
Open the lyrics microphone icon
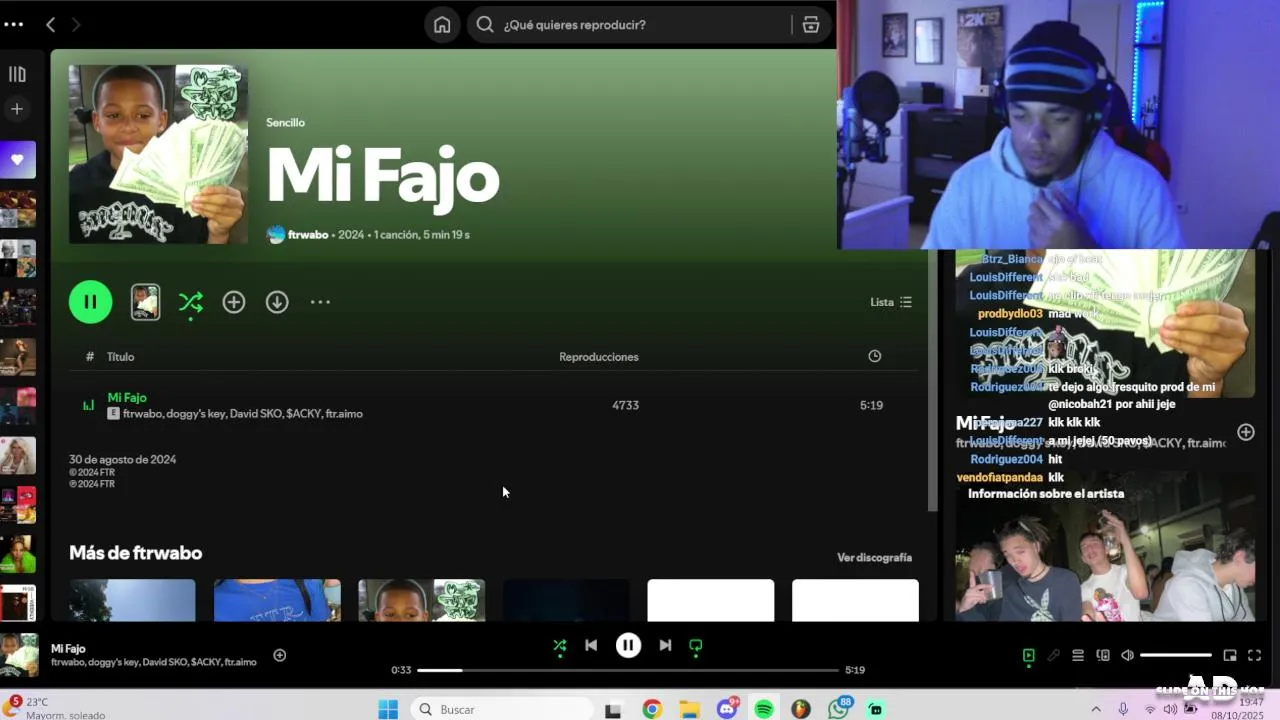coord(1053,655)
